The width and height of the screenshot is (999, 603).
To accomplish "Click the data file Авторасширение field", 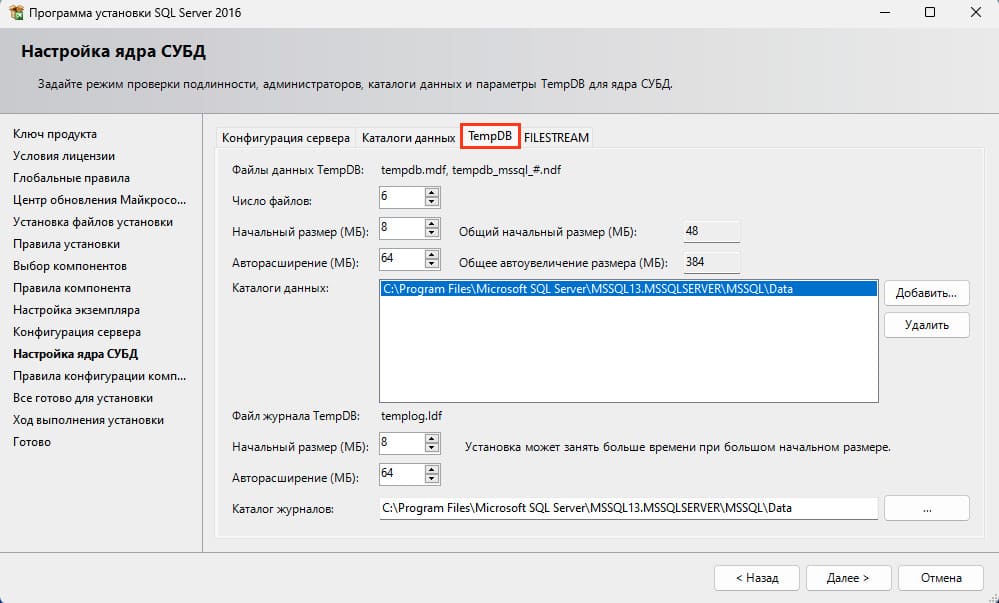I will tap(402, 259).
